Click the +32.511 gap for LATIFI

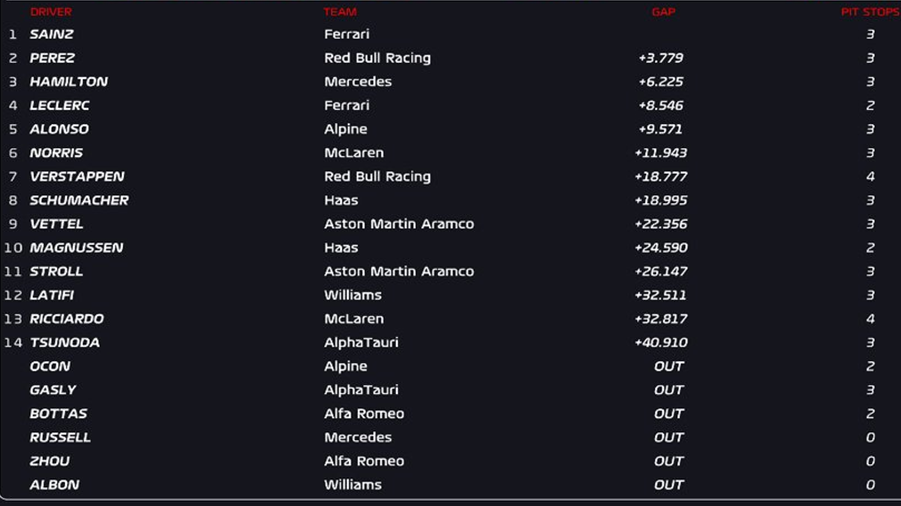tap(661, 295)
